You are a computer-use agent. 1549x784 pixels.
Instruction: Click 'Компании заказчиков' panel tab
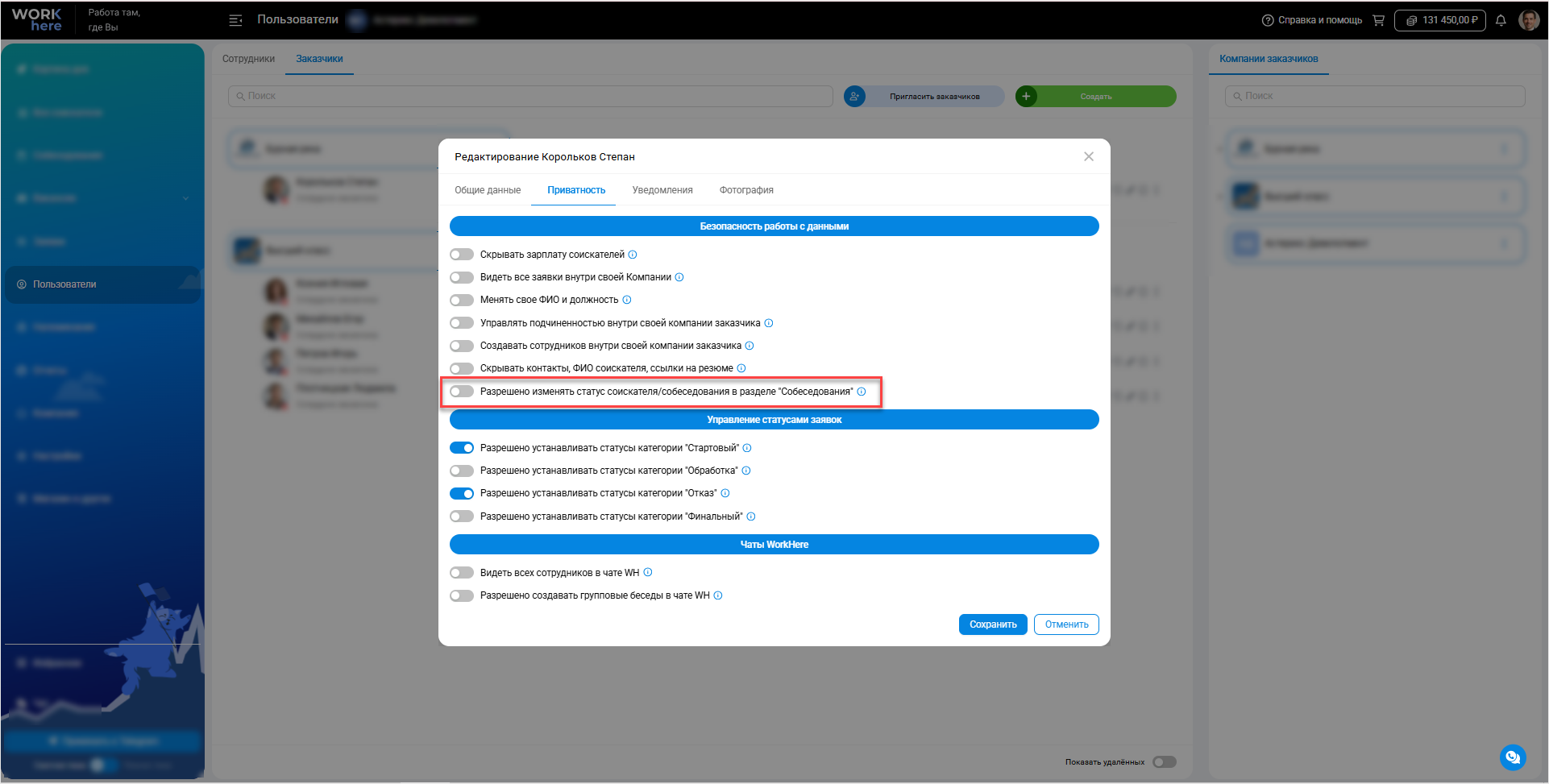1269,59
